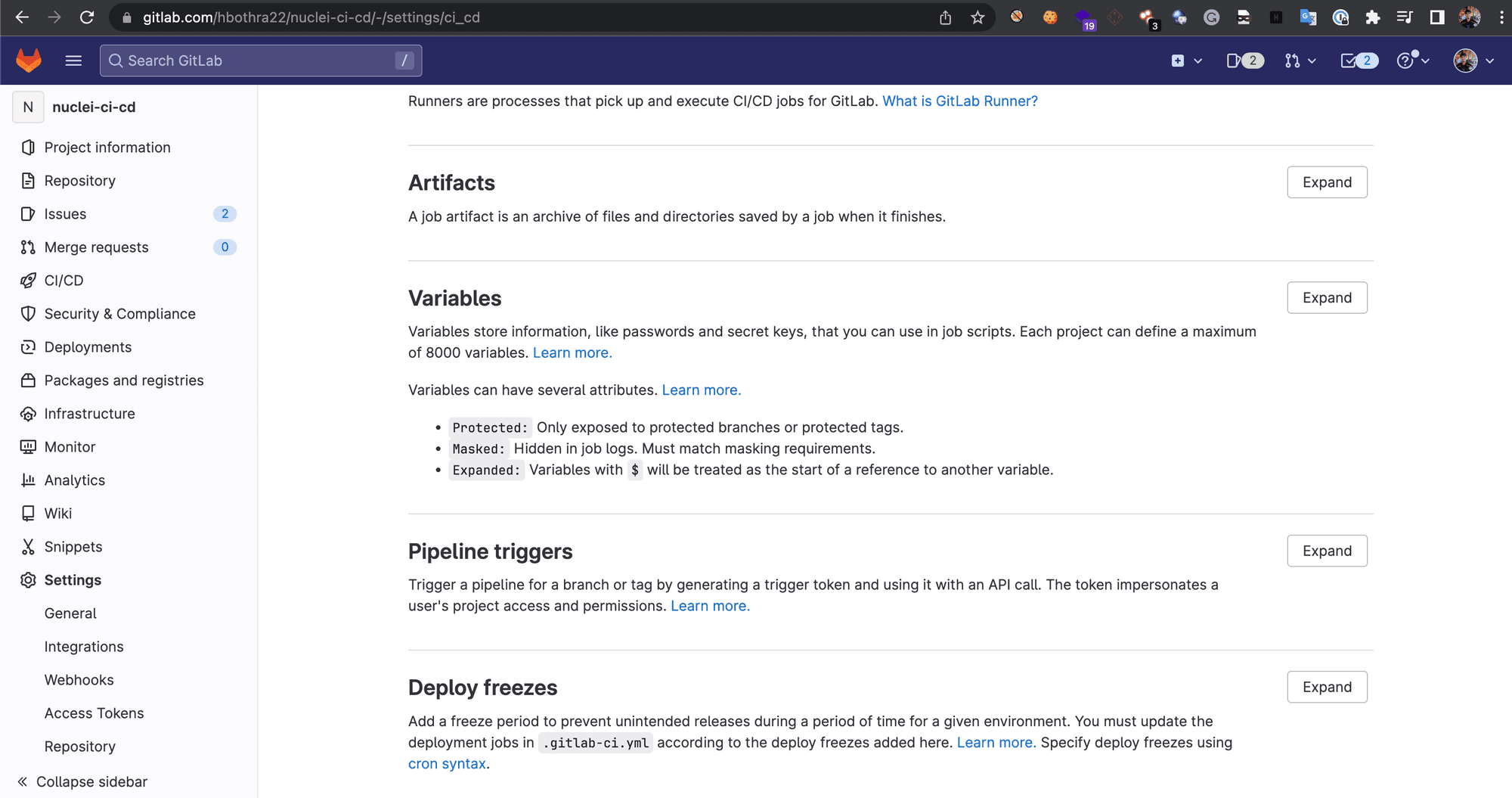Open the user avatar dropdown menu
This screenshot has height=798, width=1512.
[1473, 61]
